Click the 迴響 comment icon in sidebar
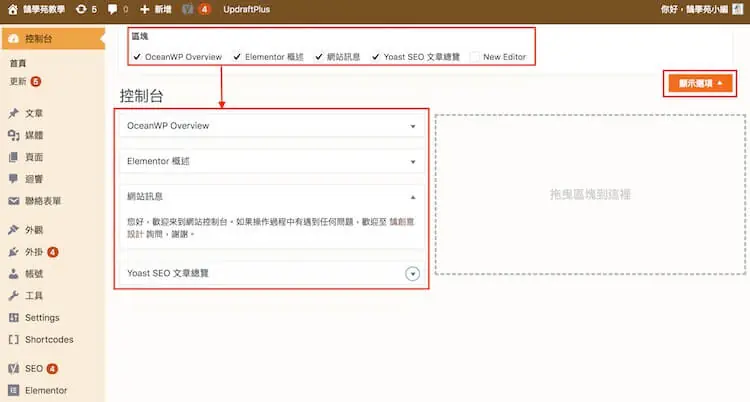Image resolution: width=750 pixels, height=402 pixels. click(x=13, y=179)
